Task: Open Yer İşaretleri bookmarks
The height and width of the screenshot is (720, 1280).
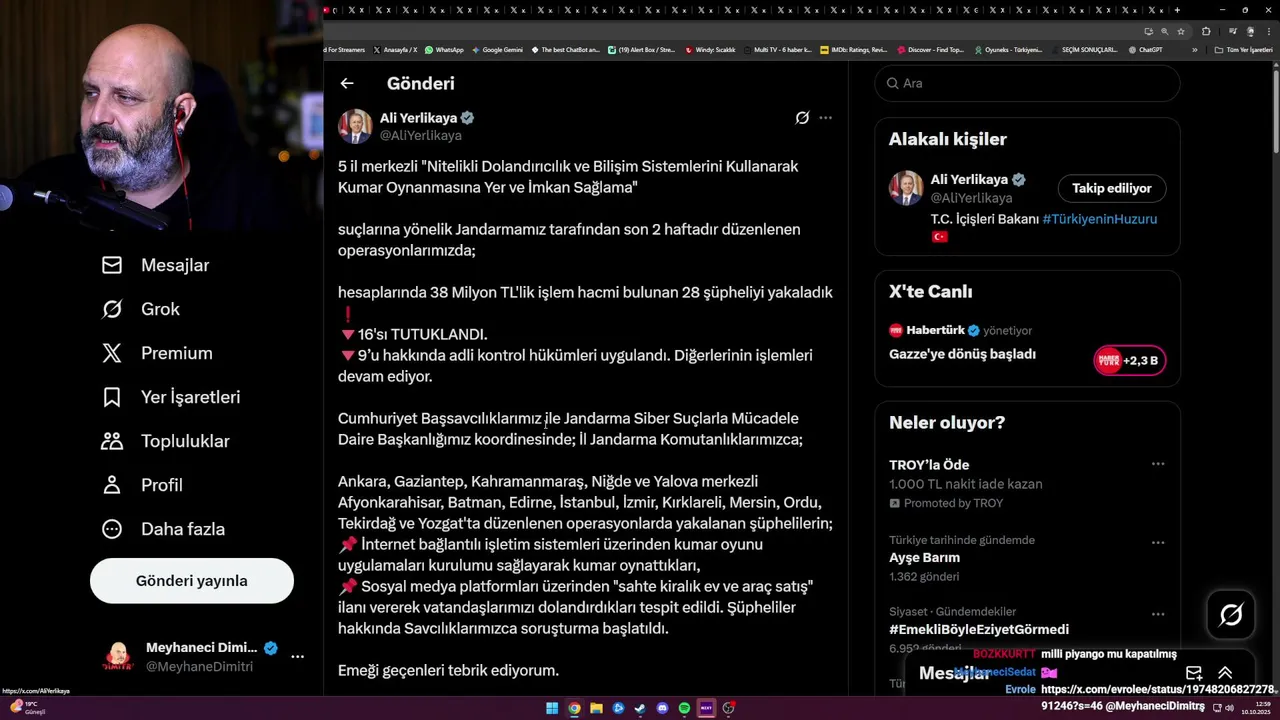Action: pos(171,397)
